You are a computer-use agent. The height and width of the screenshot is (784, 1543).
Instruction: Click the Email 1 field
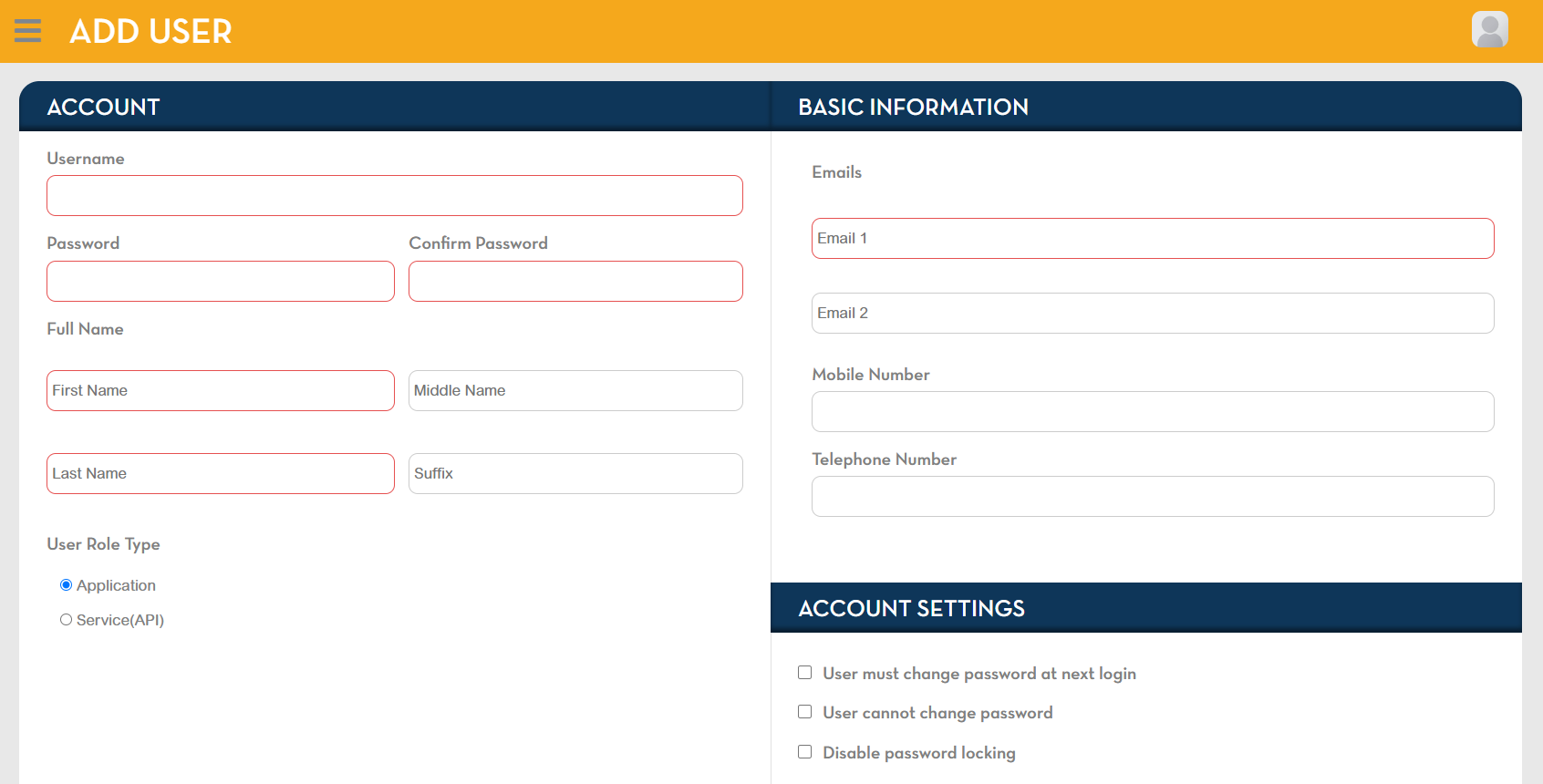pyautogui.click(x=1153, y=239)
